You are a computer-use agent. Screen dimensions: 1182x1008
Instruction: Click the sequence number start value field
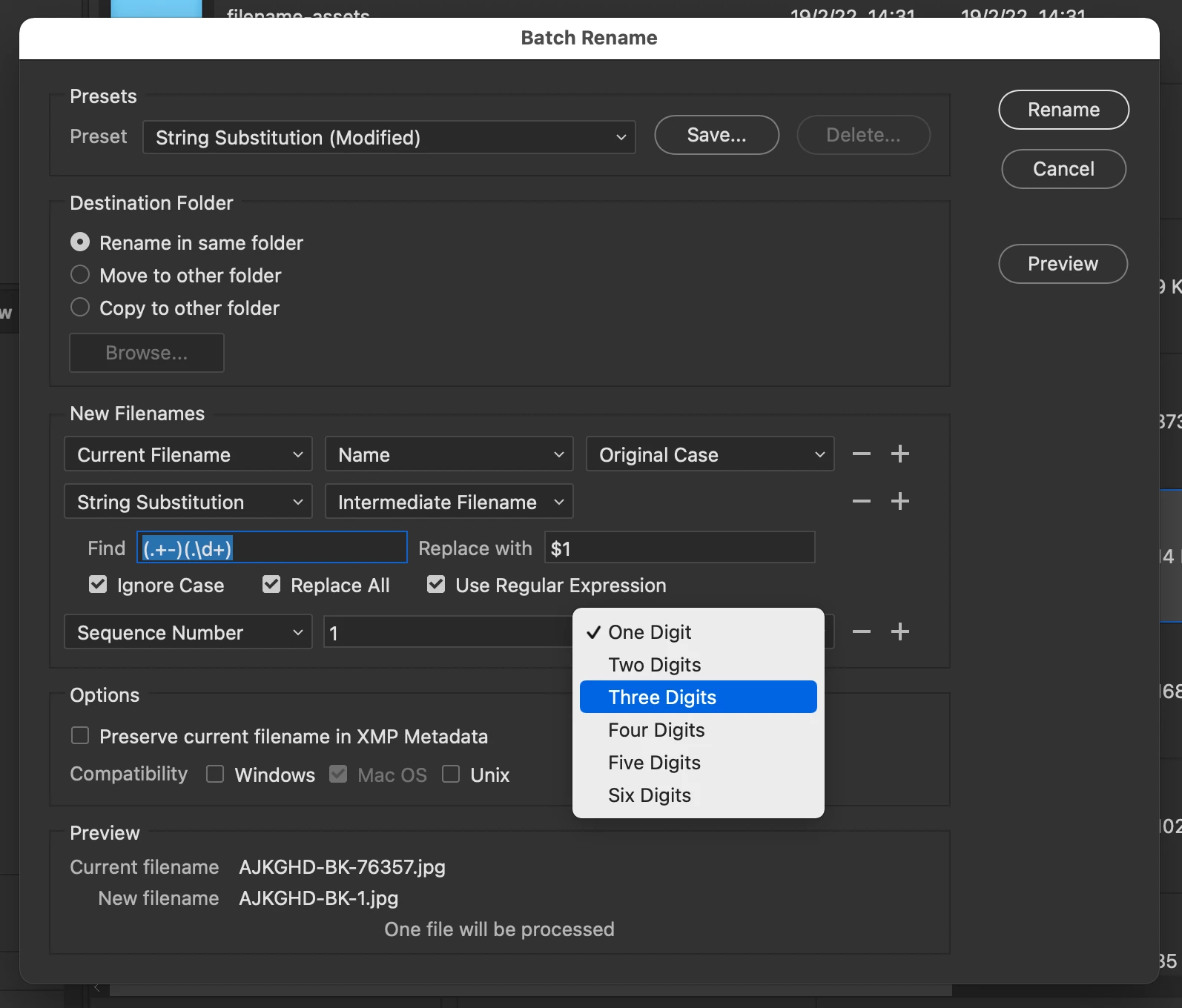[x=448, y=632]
